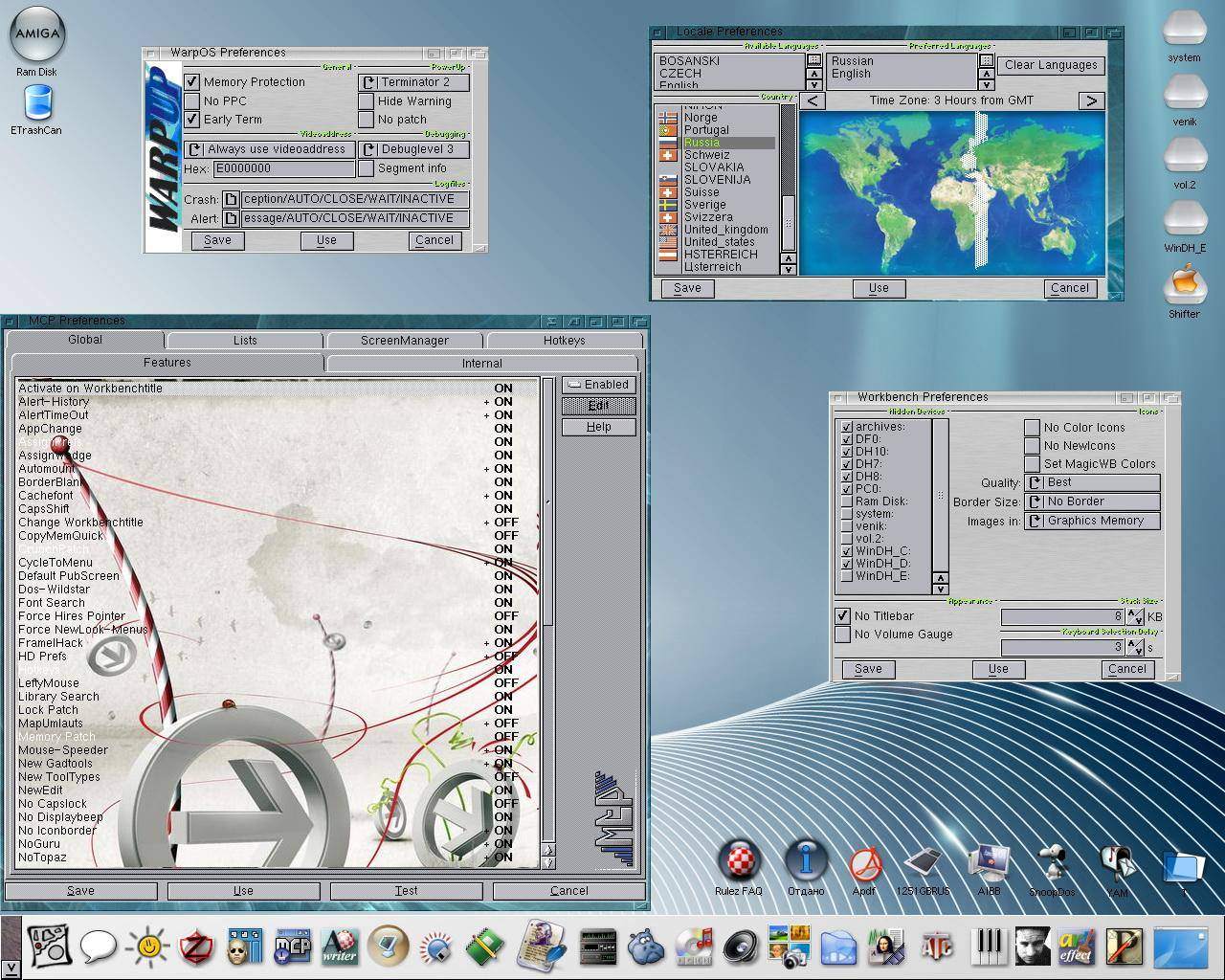Launch the SnoopDos icon
Image resolution: width=1225 pixels, height=980 pixels.
[1052, 865]
